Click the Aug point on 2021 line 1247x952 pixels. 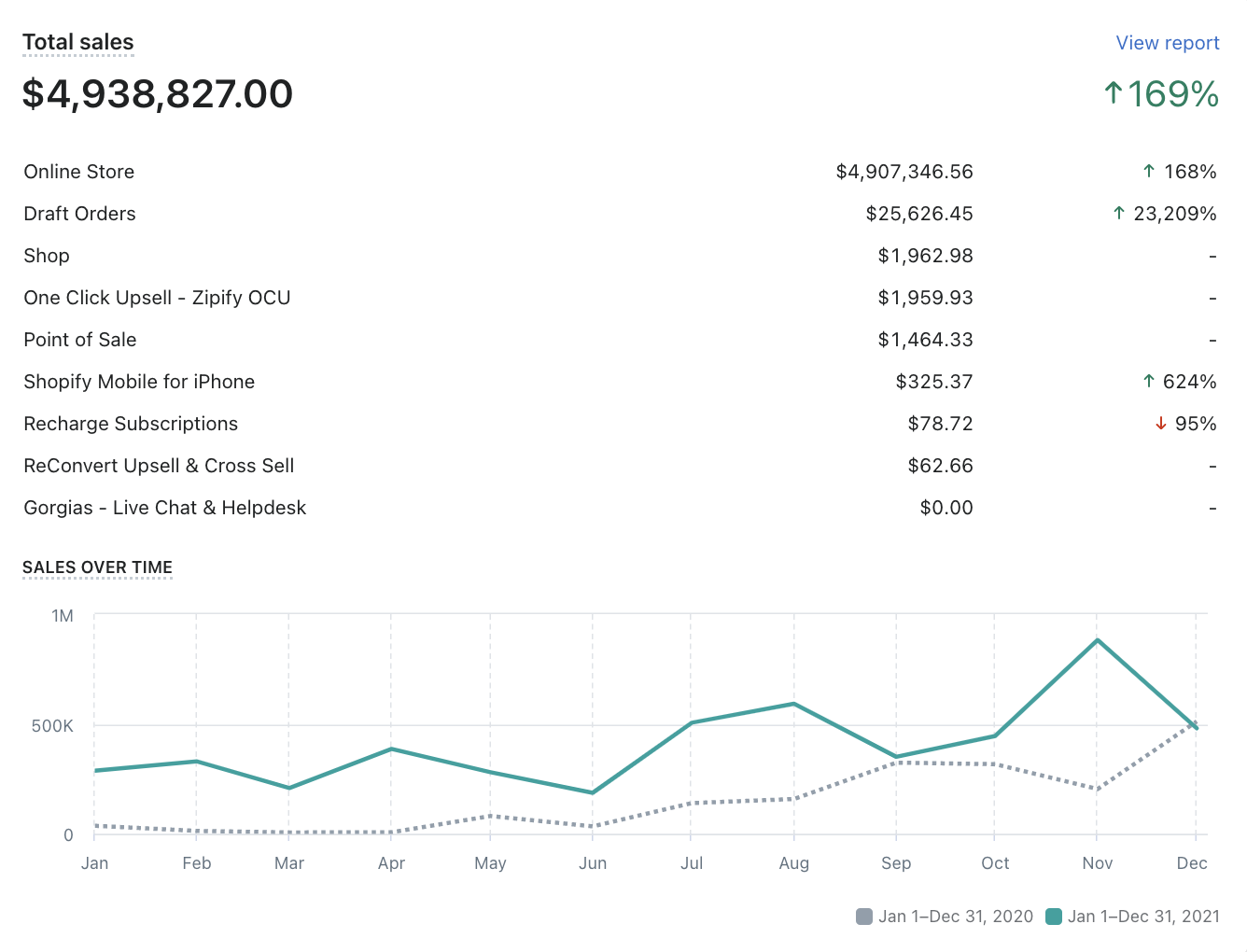(794, 704)
